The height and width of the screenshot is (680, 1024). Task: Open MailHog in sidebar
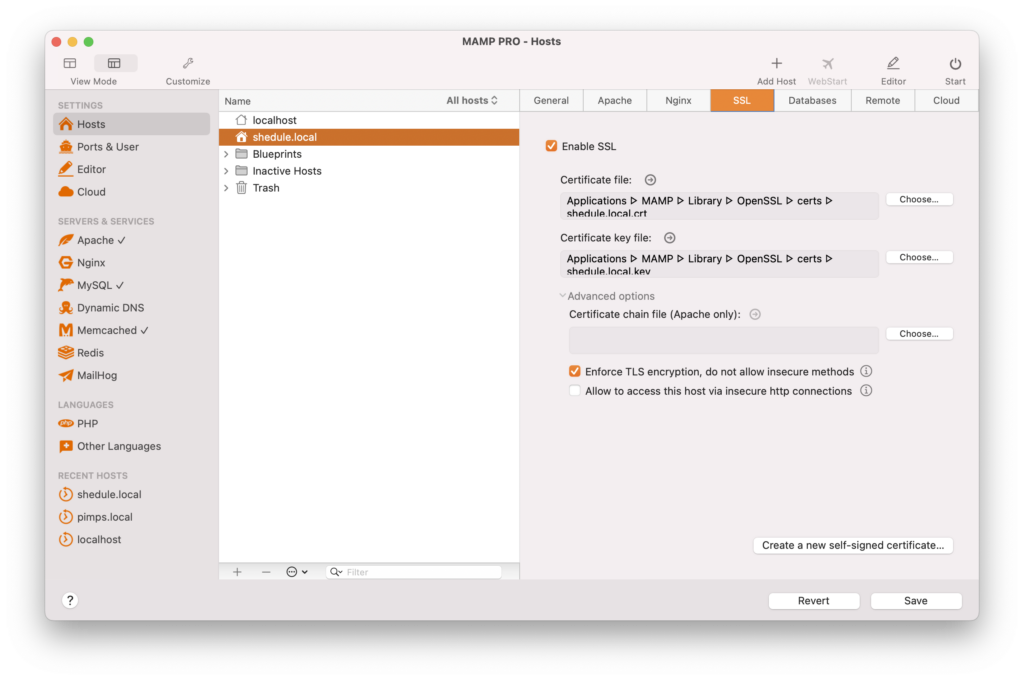point(131,376)
